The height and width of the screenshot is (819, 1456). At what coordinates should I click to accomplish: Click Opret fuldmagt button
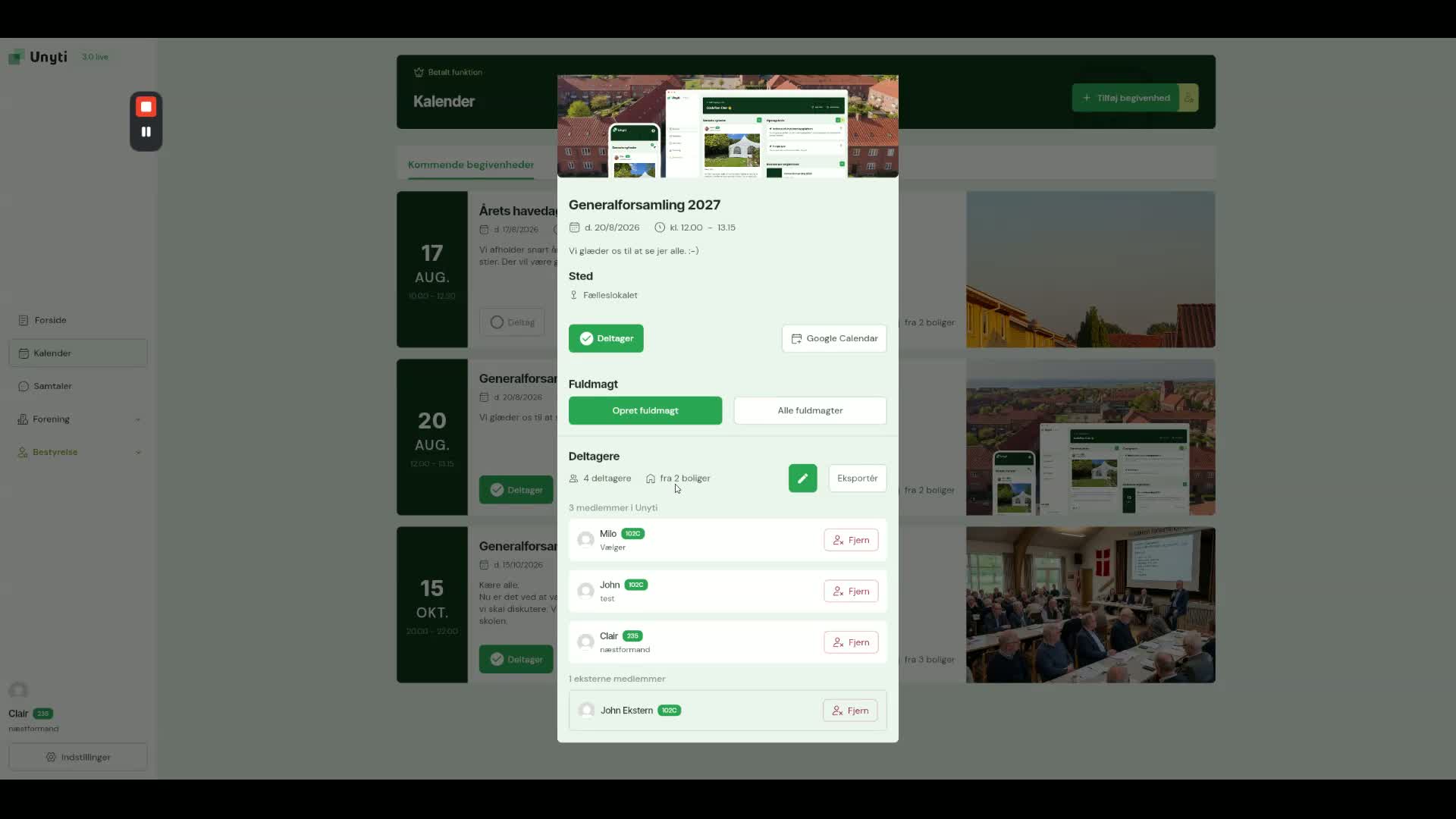point(645,410)
